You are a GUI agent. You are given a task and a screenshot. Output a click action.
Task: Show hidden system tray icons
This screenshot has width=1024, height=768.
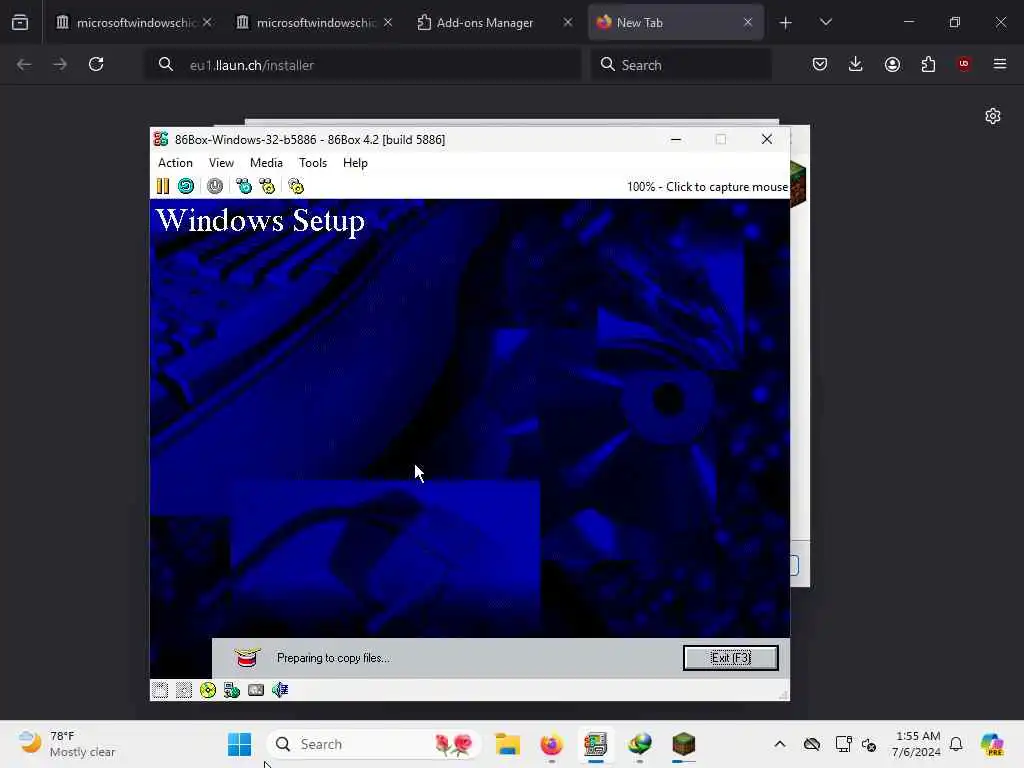(x=780, y=744)
